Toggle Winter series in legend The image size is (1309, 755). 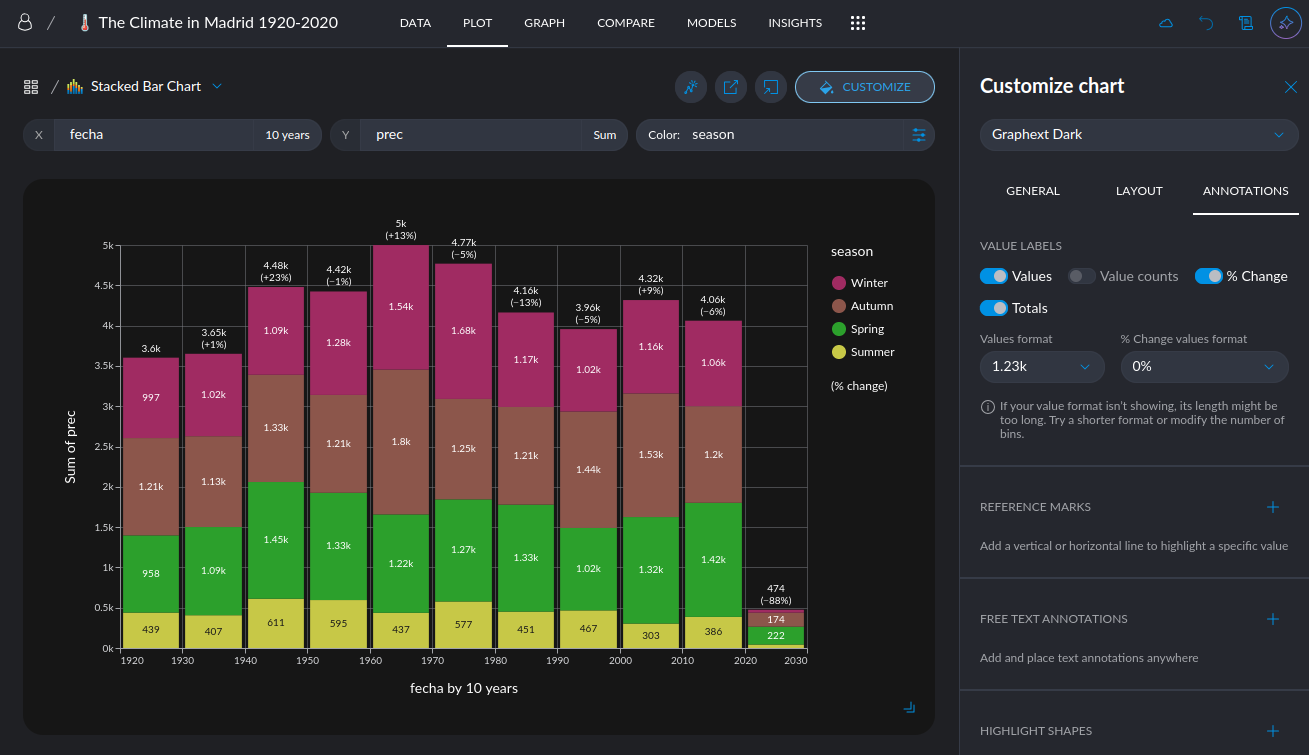859,283
